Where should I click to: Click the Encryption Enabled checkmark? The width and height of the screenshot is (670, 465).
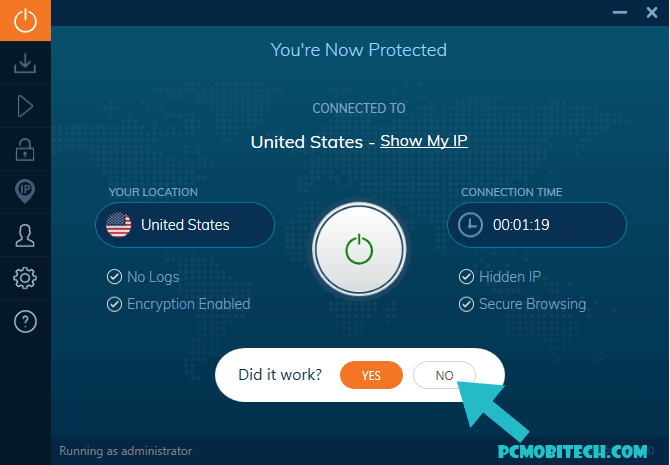pyautogui.click(x=114, y=304)
